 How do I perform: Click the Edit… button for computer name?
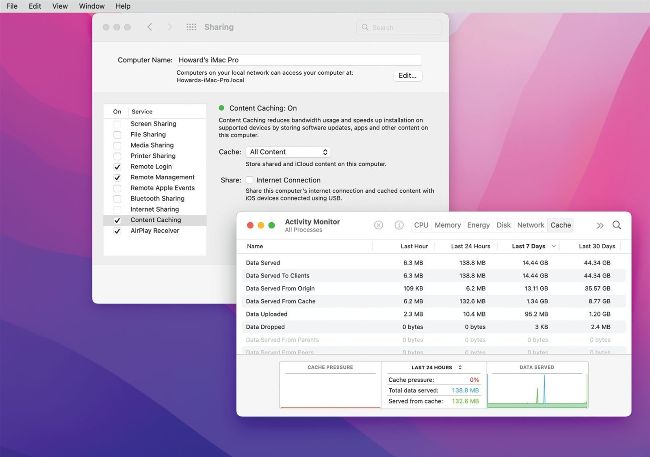click(x=406, y=75)
